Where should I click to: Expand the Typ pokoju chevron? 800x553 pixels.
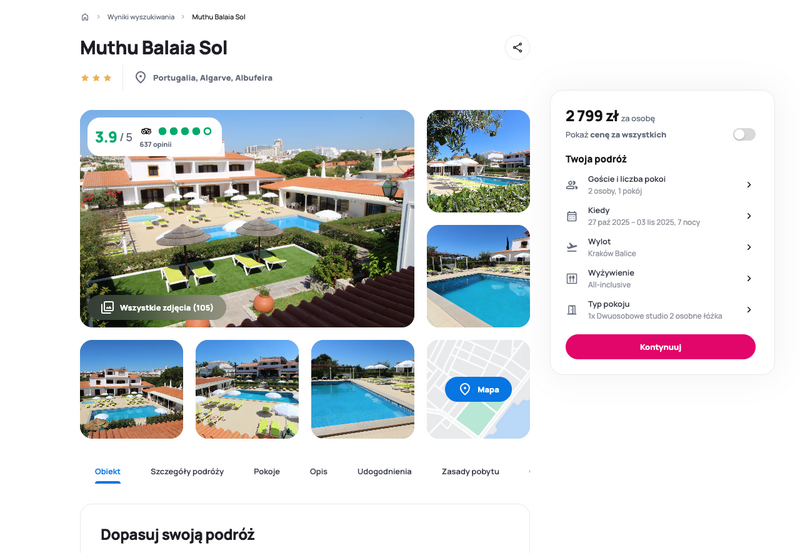(x=749, y=310)
